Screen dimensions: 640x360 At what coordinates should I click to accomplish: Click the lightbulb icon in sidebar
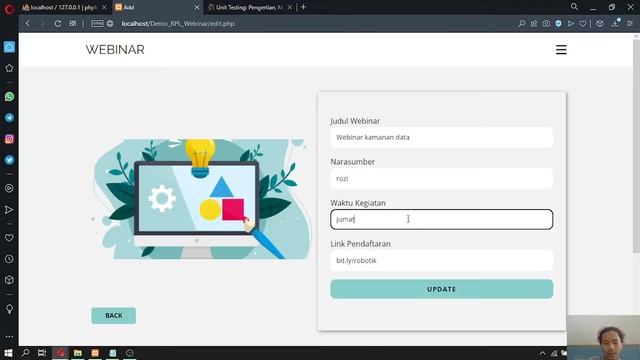click(x=9, y=309)
